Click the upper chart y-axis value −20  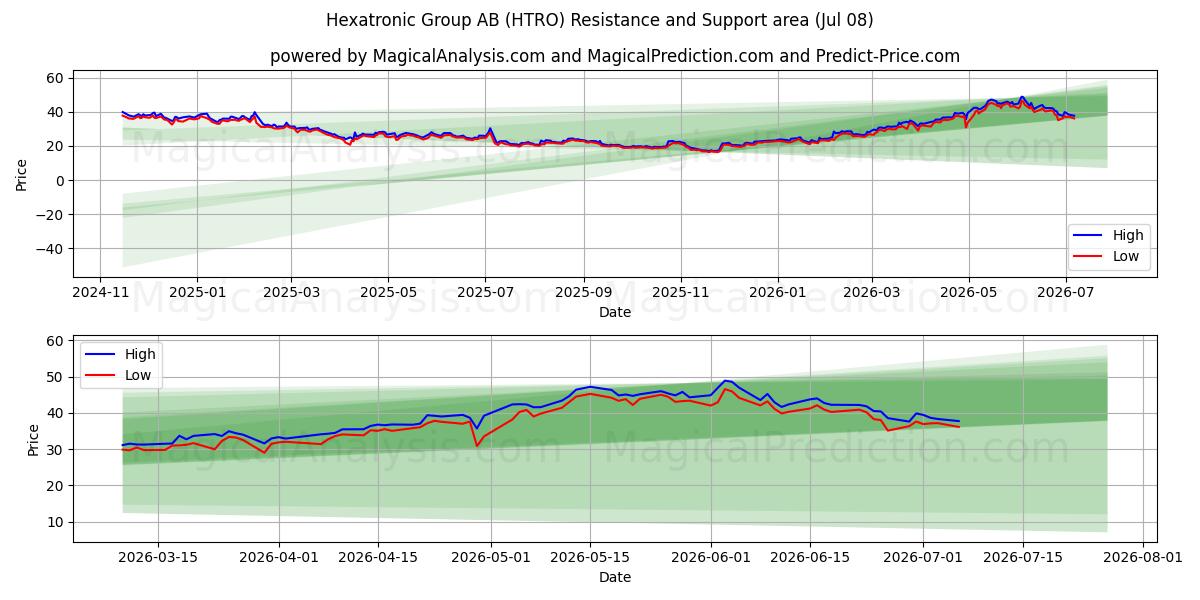[x=50, y=215]
